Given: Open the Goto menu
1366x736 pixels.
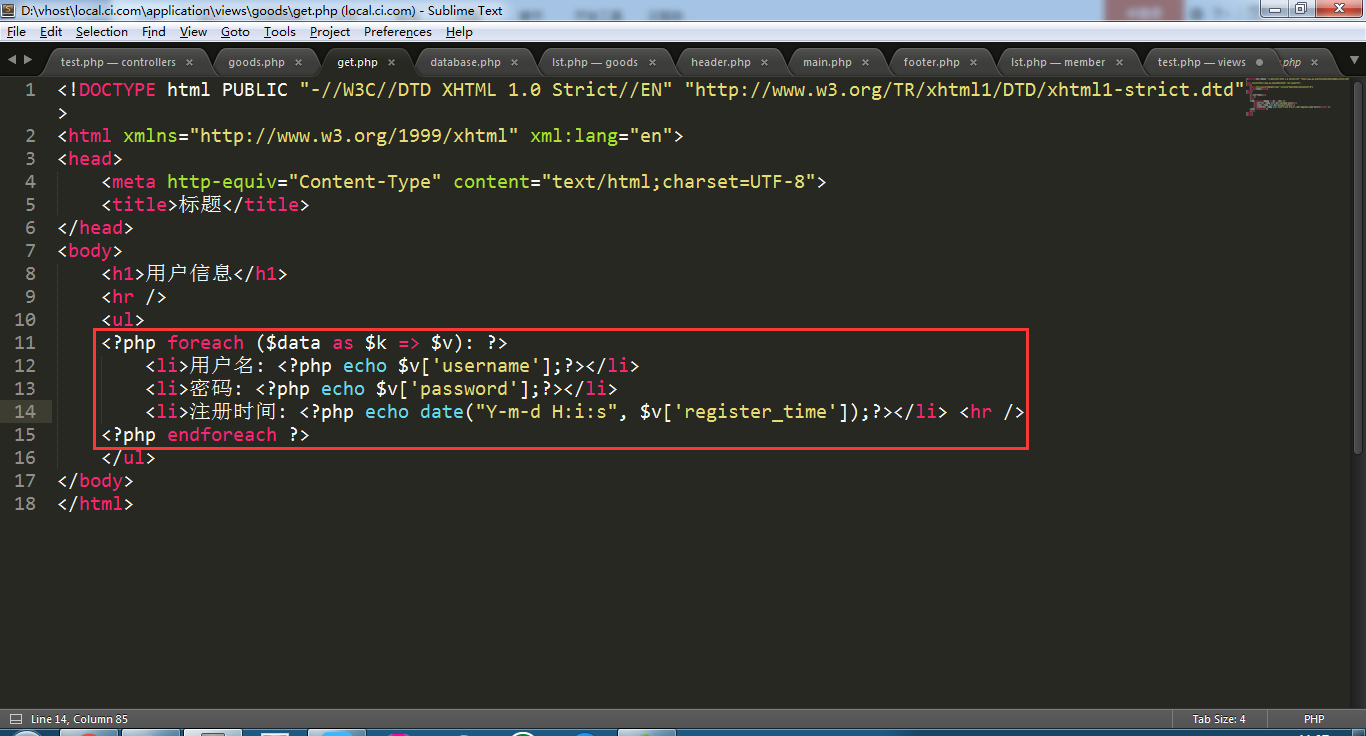Looking at the screenshot, I should coord(235,32).
